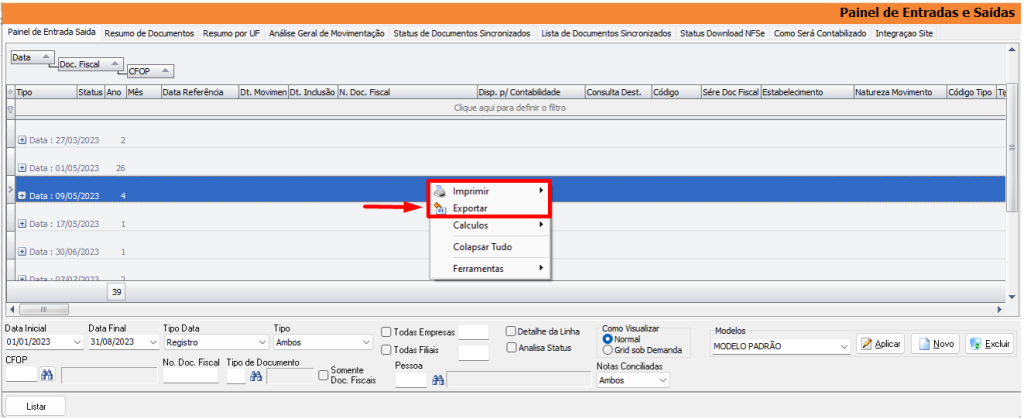
Task: Click the horizontal scrollbar thumb of the grid
Action: coord(44,309)
